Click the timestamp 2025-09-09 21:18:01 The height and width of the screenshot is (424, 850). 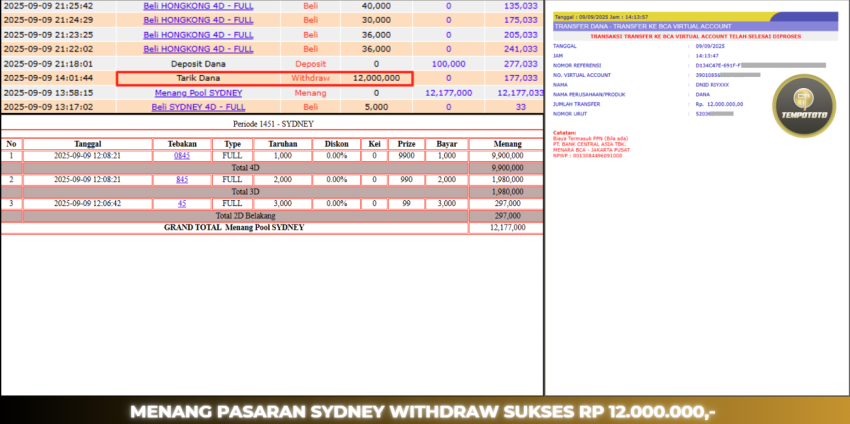point(48,63)
